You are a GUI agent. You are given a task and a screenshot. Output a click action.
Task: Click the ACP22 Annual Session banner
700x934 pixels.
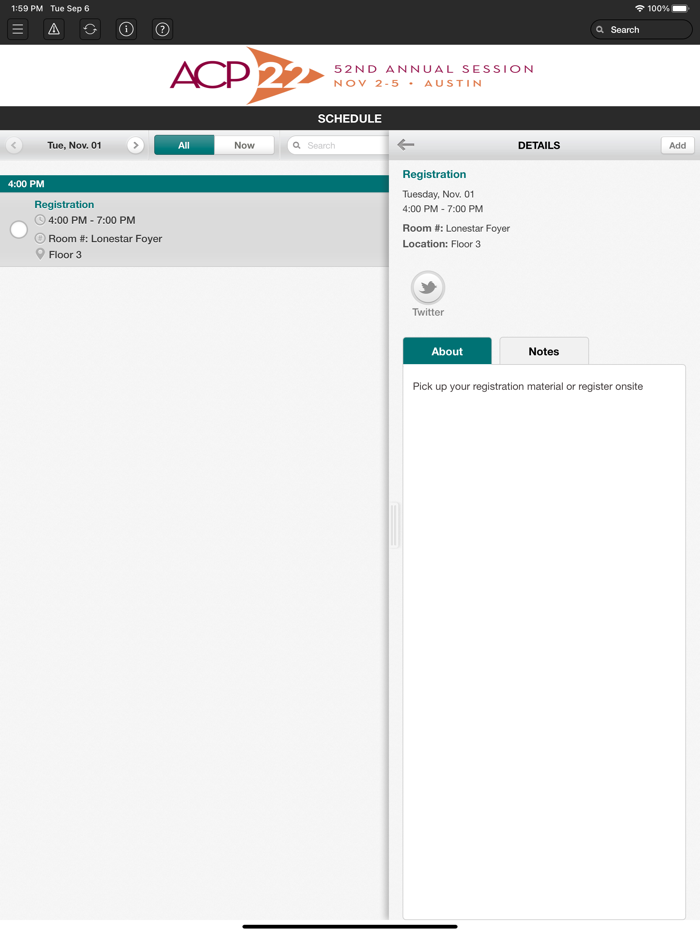(350, 76)
